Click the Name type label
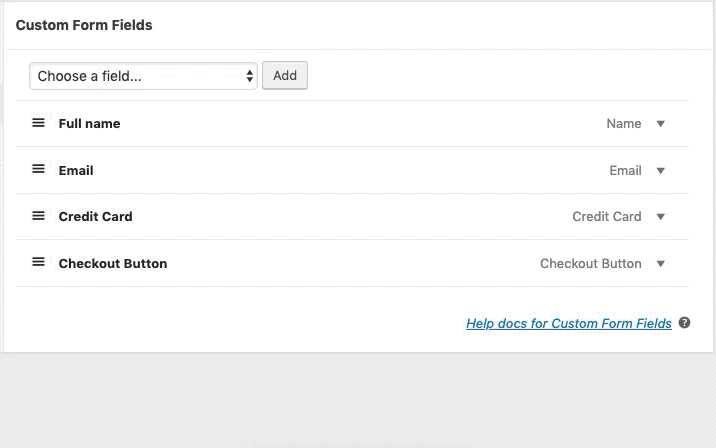 pyautogui.click(x=624, y=124)
